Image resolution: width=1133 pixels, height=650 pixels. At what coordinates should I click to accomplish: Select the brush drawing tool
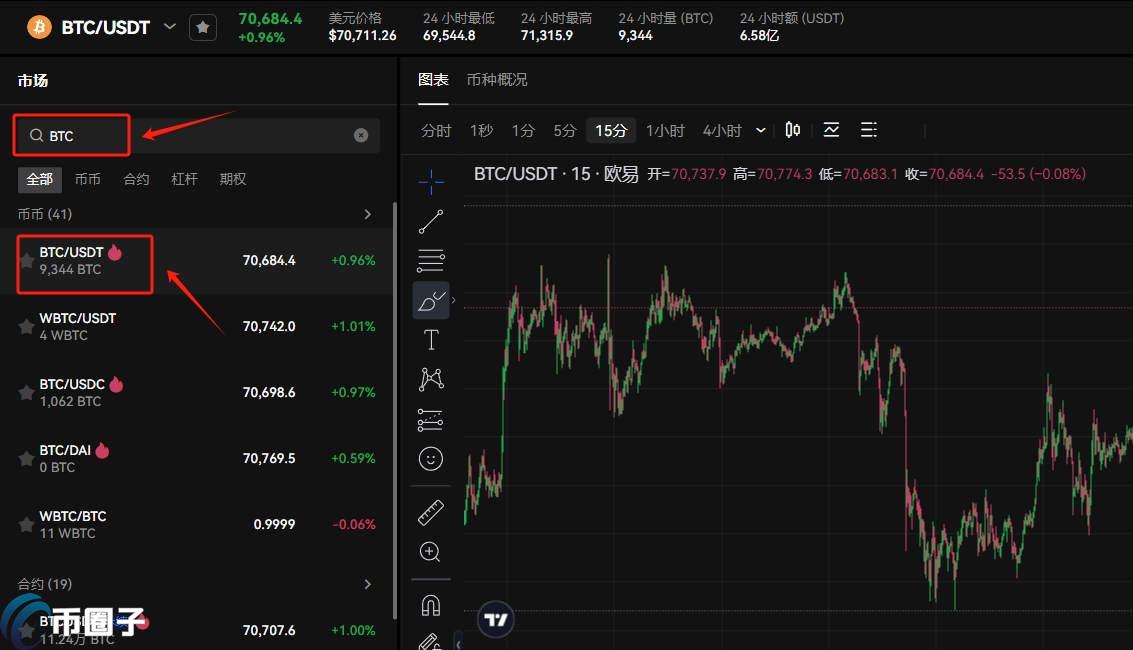point(431,300)
